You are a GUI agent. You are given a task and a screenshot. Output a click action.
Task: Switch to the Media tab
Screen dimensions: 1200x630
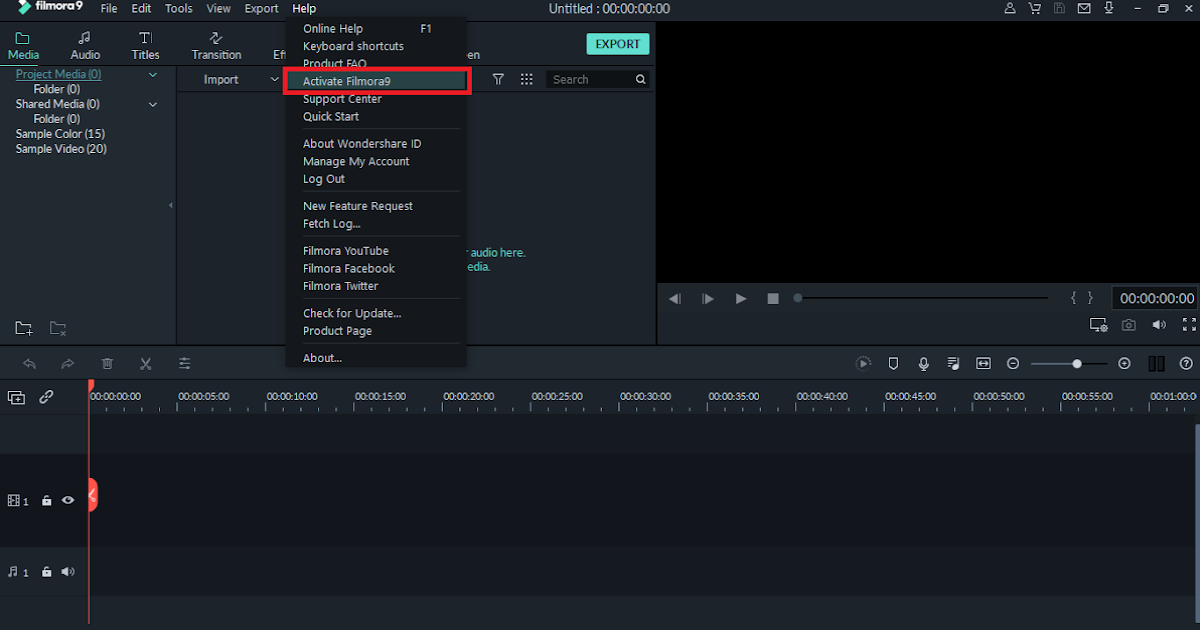tap(23, 46)
